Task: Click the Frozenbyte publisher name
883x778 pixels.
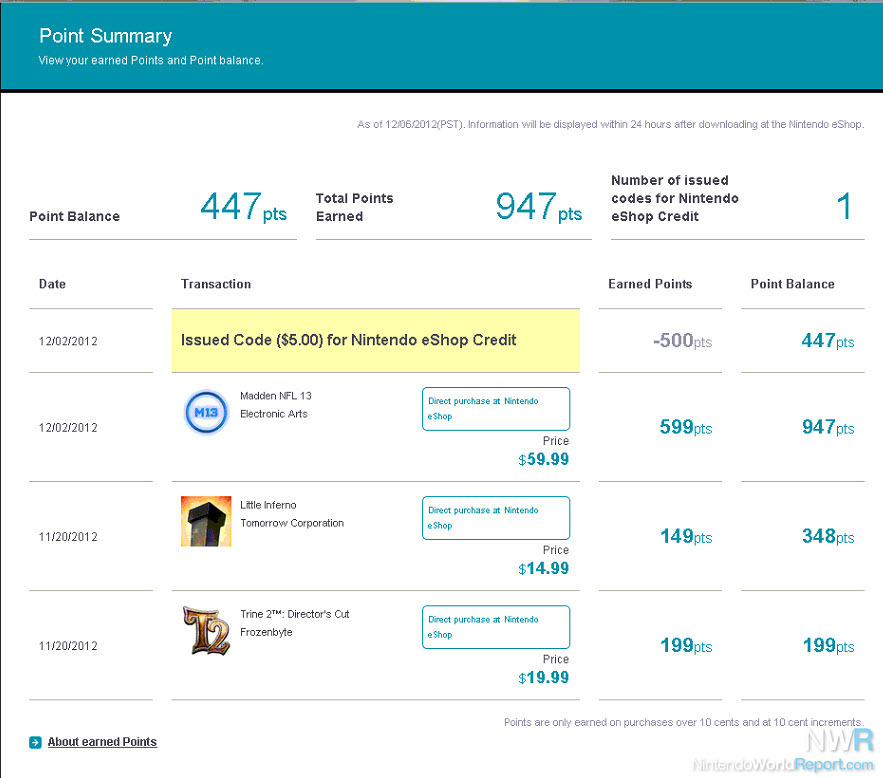Action: coord(266,632)
